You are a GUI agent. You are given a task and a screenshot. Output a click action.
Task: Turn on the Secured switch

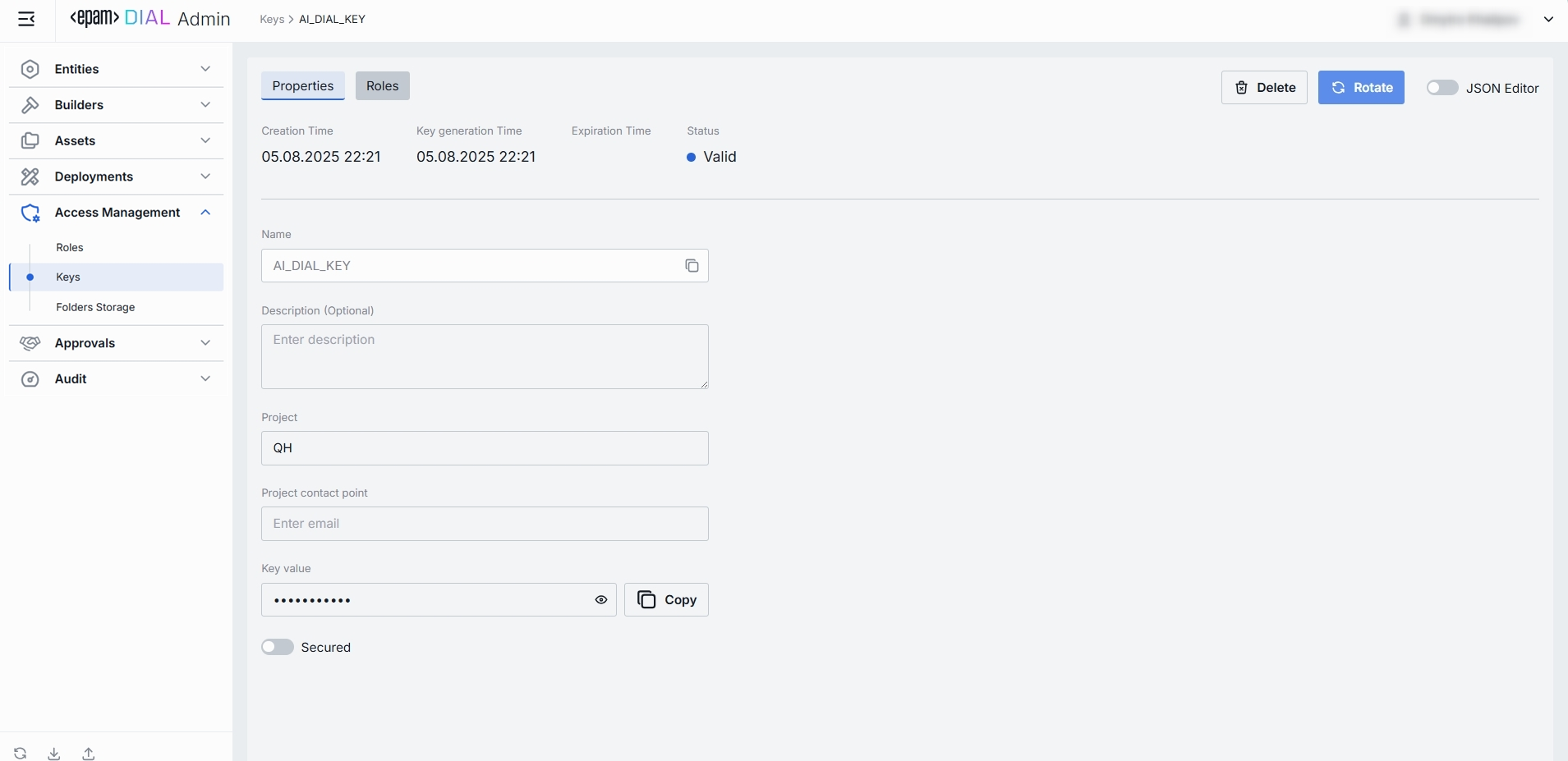tap(278, 647)
